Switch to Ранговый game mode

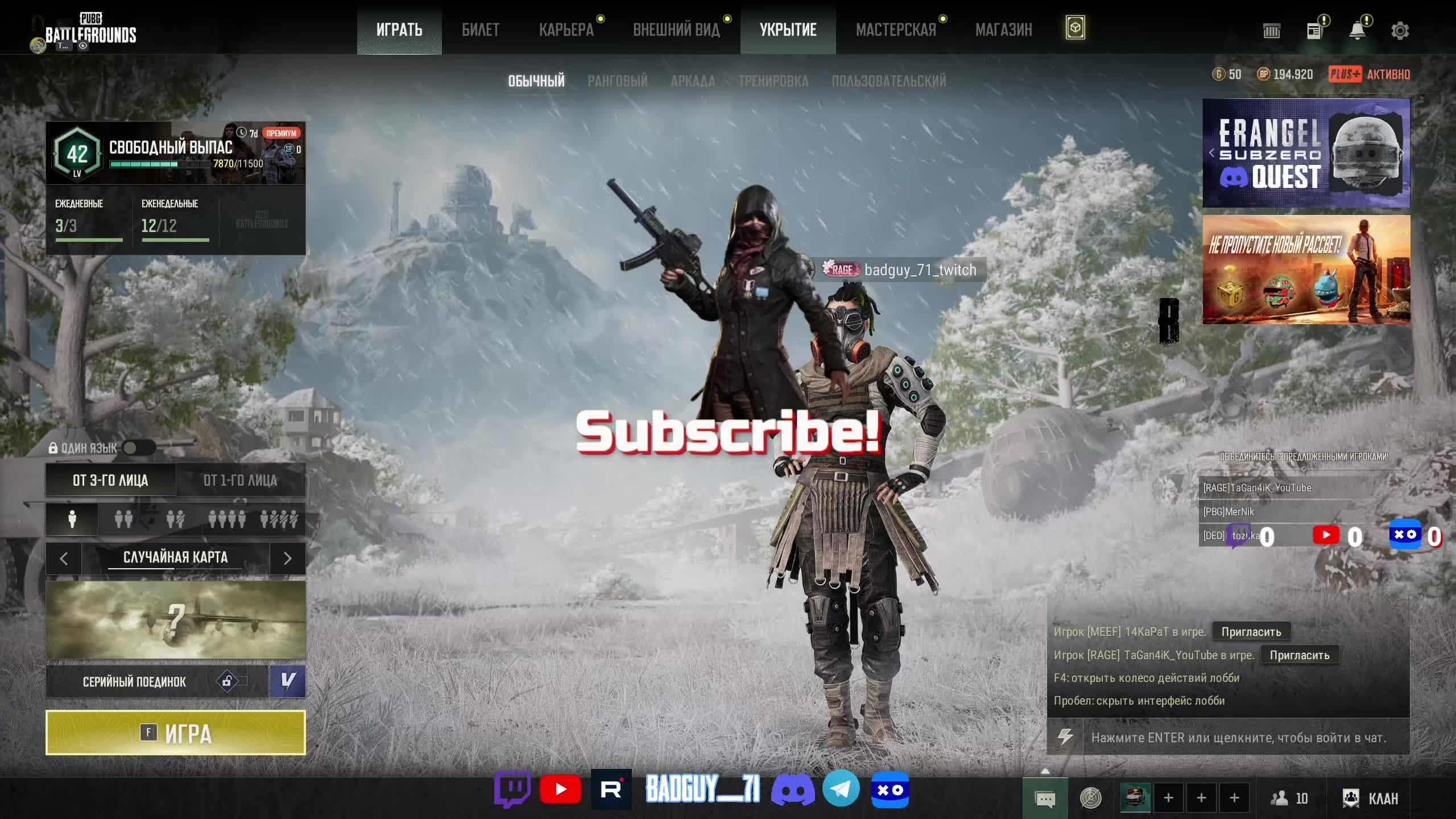point(617,81)
